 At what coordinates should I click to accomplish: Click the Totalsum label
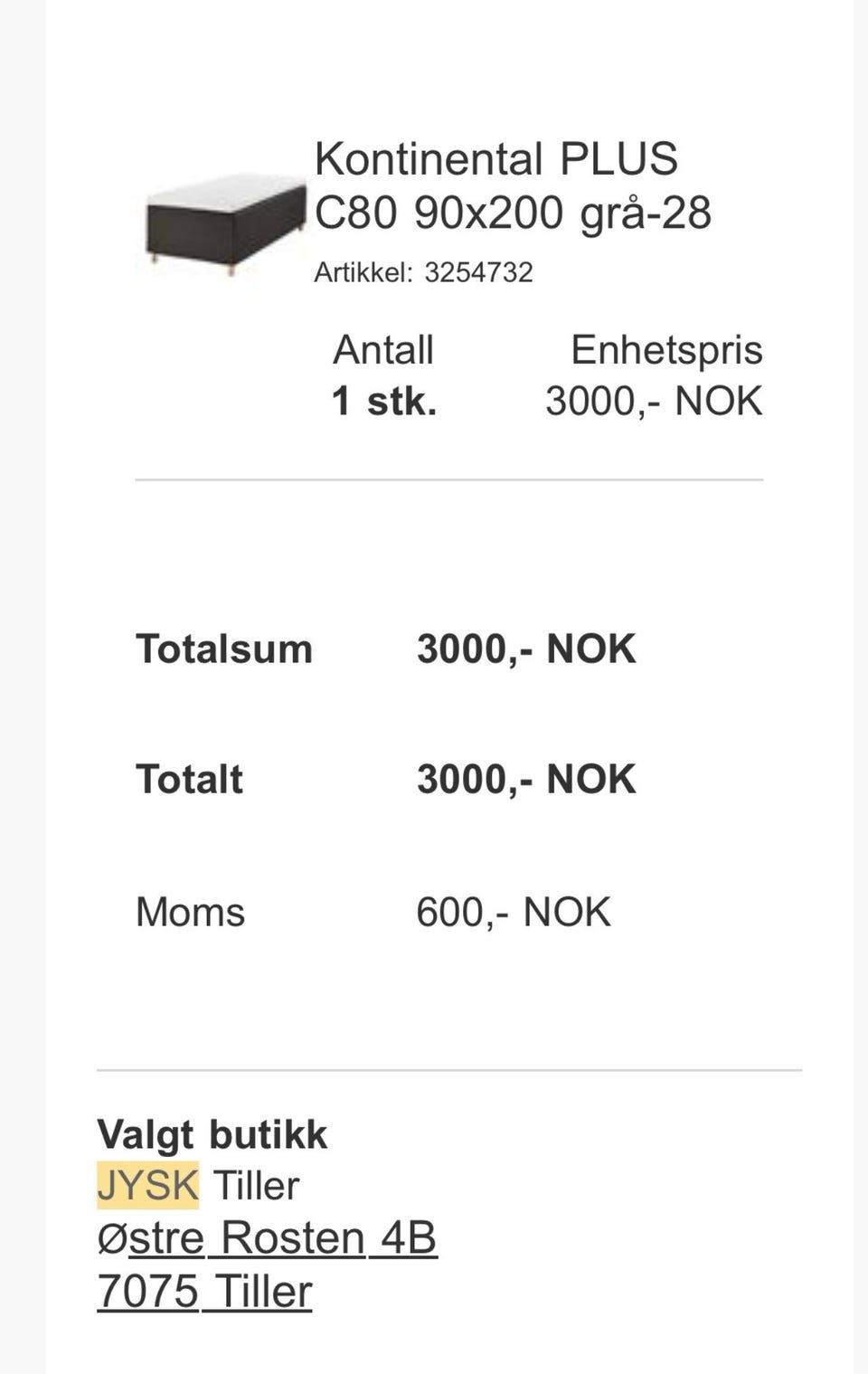click(x=224, y=649)
